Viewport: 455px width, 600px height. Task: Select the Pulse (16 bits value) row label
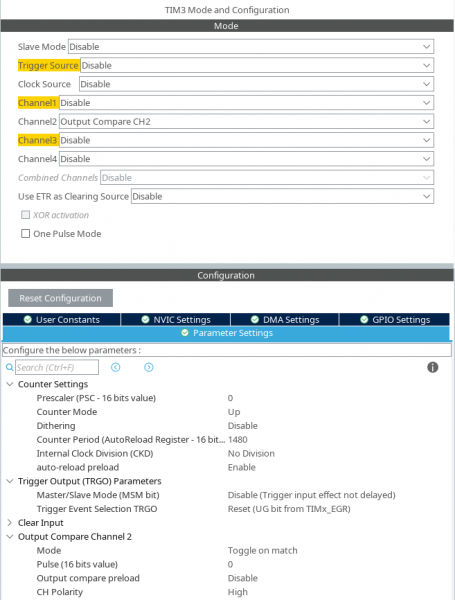(x=77, y=564)
